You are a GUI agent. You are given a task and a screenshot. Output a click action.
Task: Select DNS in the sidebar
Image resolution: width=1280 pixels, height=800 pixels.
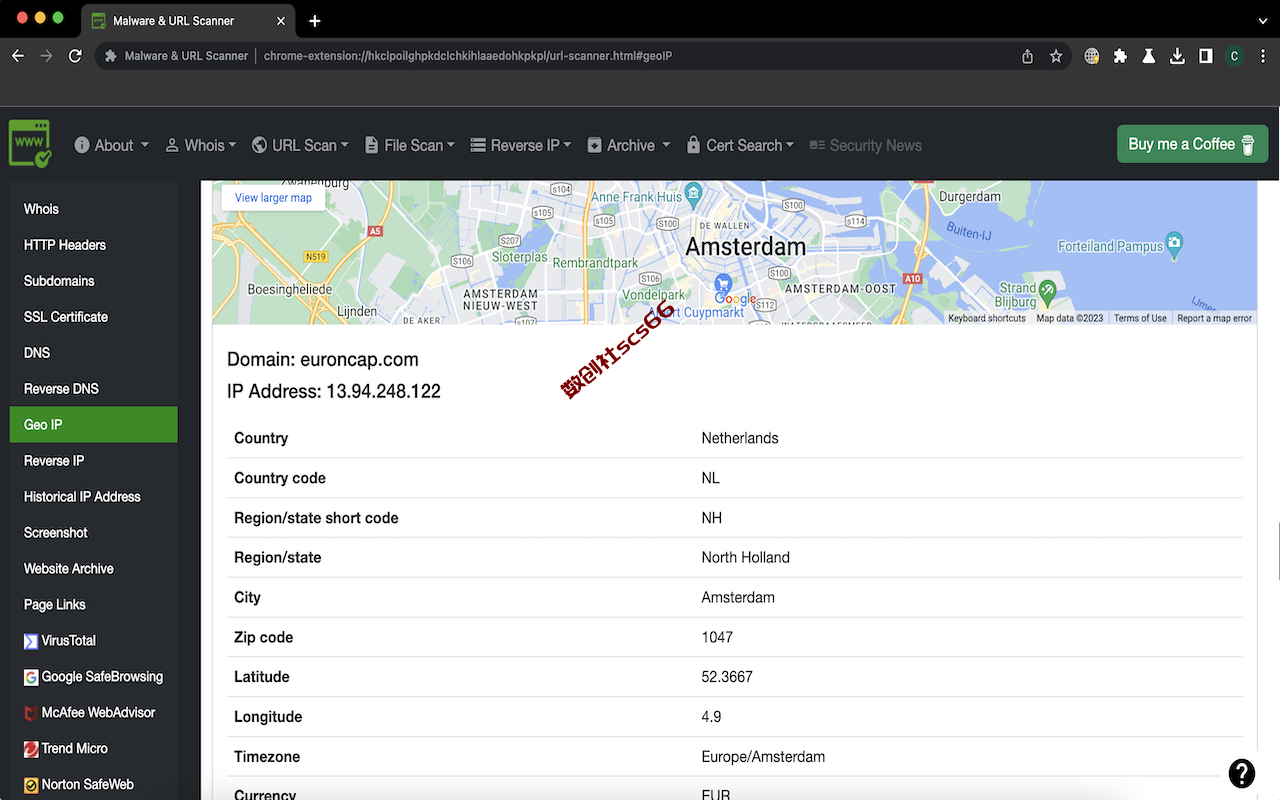[x=94, y=353]
